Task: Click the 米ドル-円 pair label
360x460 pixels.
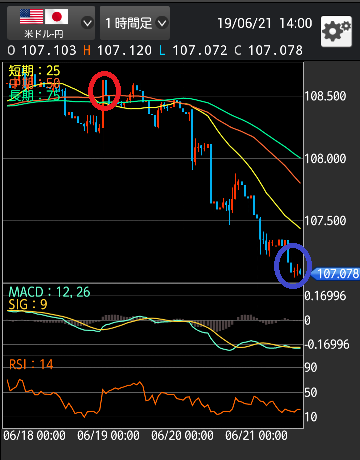Action: click(x=44, y=34)
